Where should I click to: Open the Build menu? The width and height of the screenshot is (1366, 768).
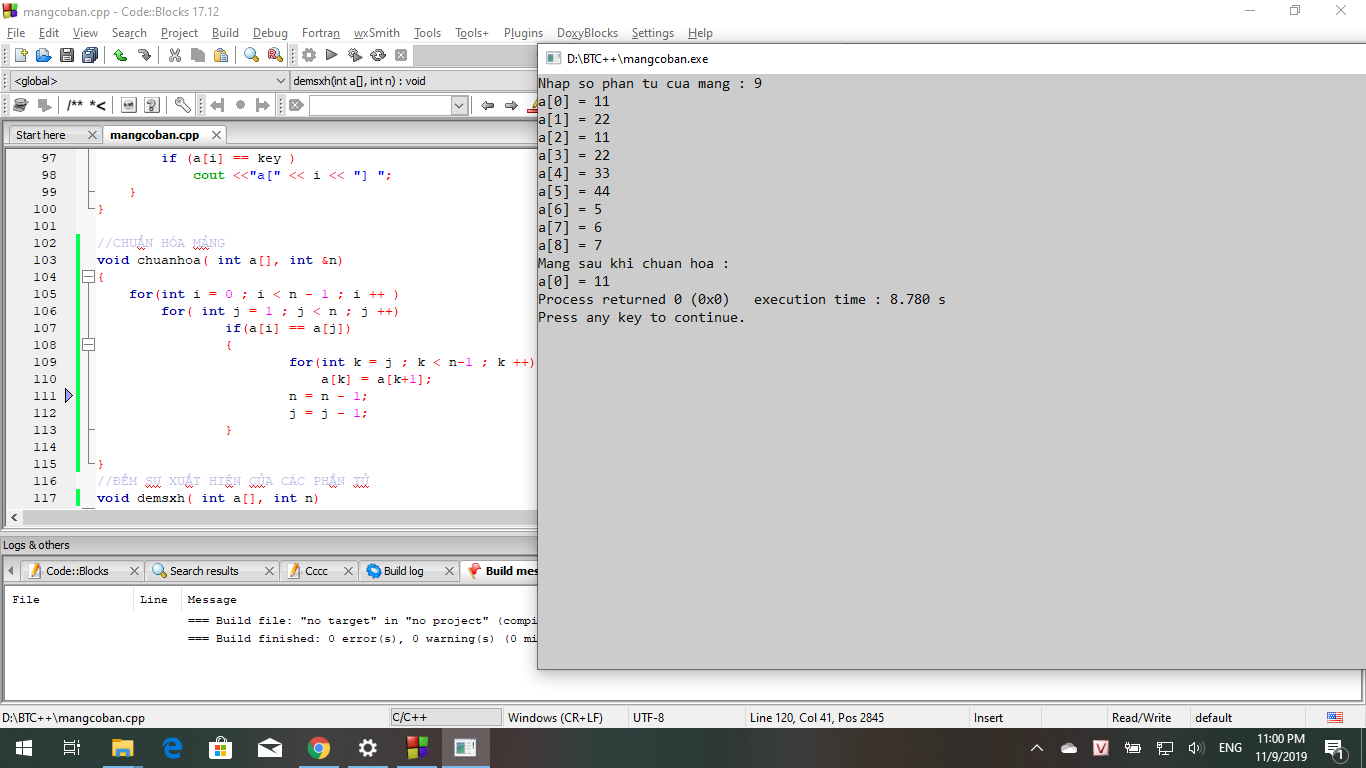click(x=225, y=33)
